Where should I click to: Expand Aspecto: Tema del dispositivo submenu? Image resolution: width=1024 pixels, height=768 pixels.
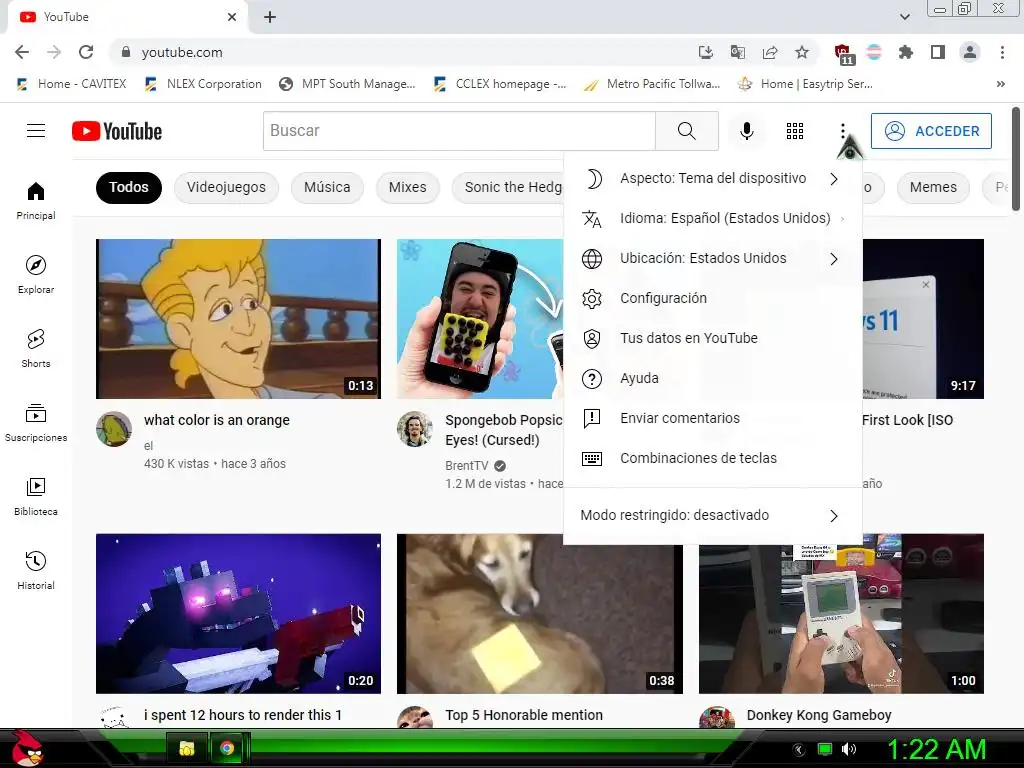[712, 179]
